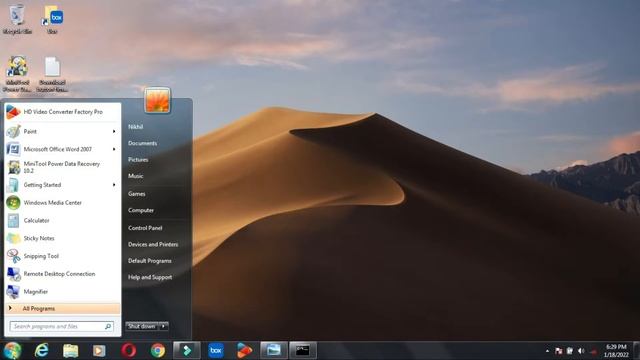Open HD Video Converter icon on taskbar
The width and height of the screenshot is (640, 360).
click(244, 351)
